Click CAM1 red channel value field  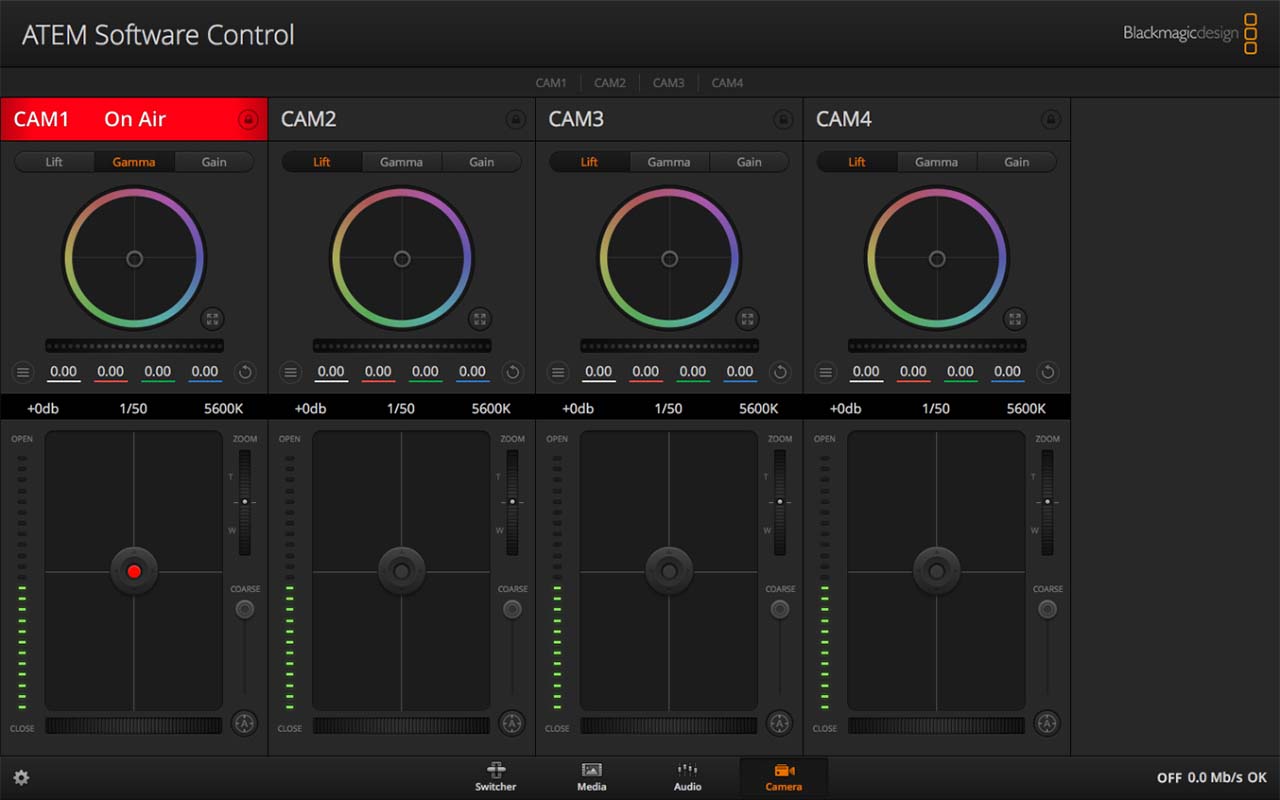(110, 372)
